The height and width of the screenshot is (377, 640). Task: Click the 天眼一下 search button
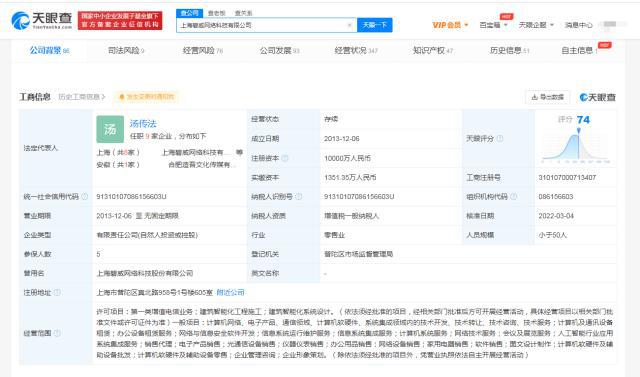tap(375, 25)
